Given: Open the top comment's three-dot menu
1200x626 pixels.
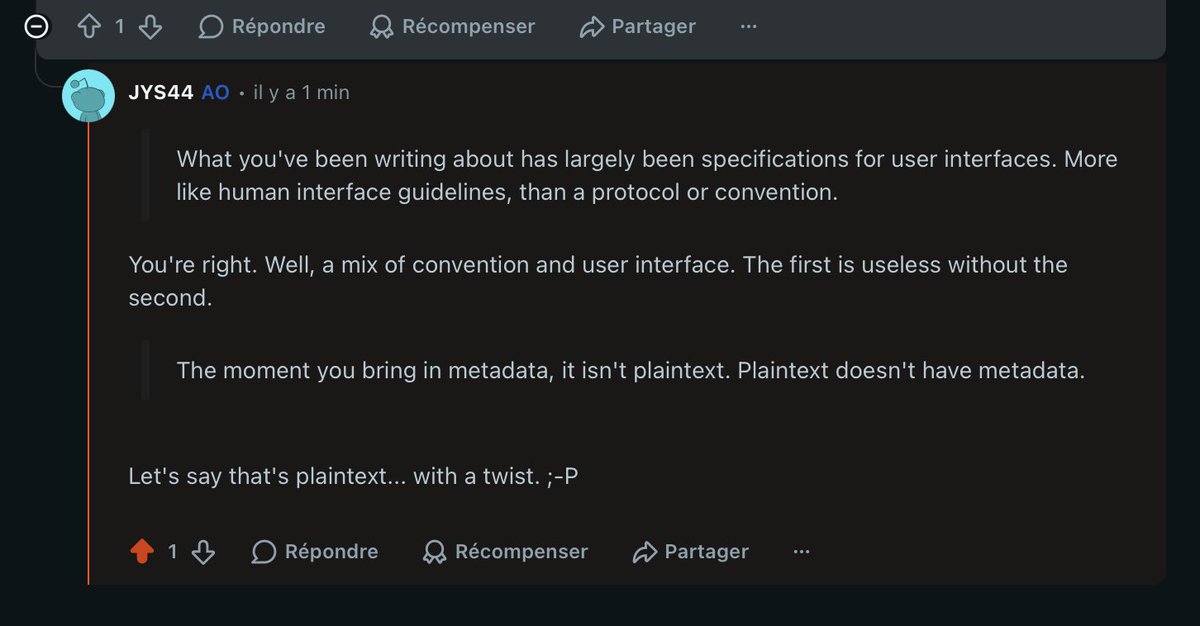Looking at the screenshot, I should 748,27.
